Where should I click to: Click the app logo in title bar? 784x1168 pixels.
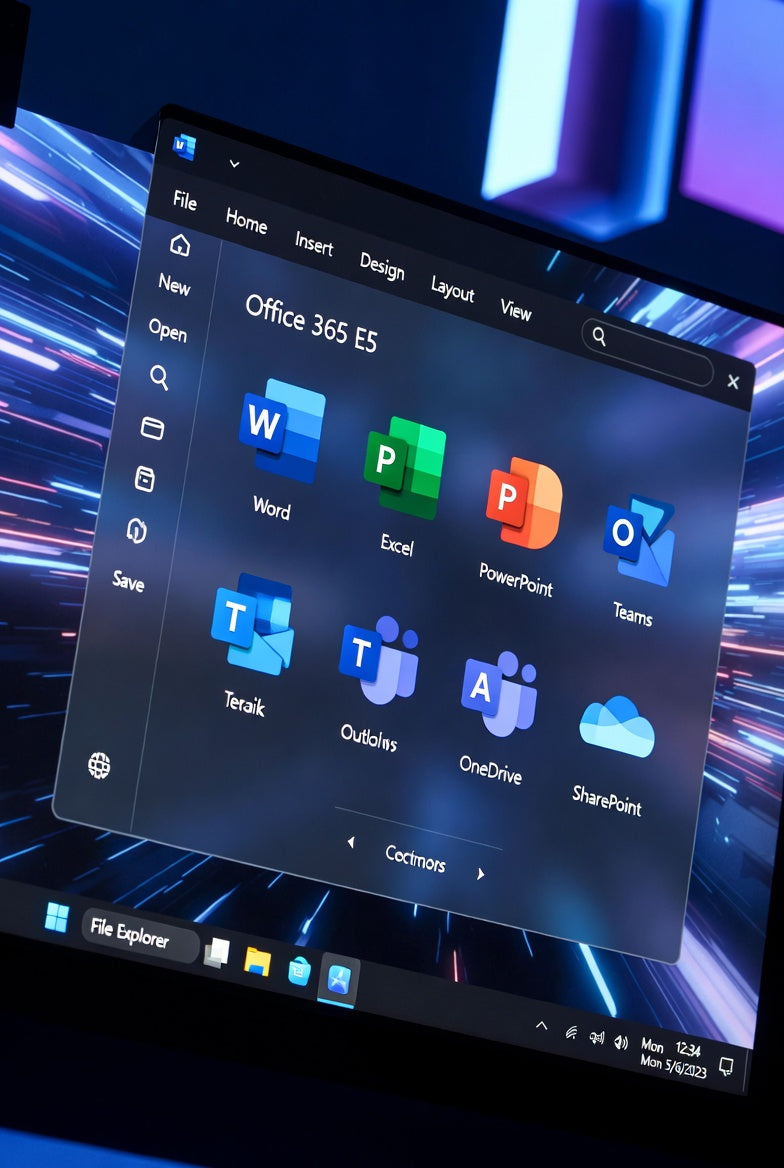(184, 146)
